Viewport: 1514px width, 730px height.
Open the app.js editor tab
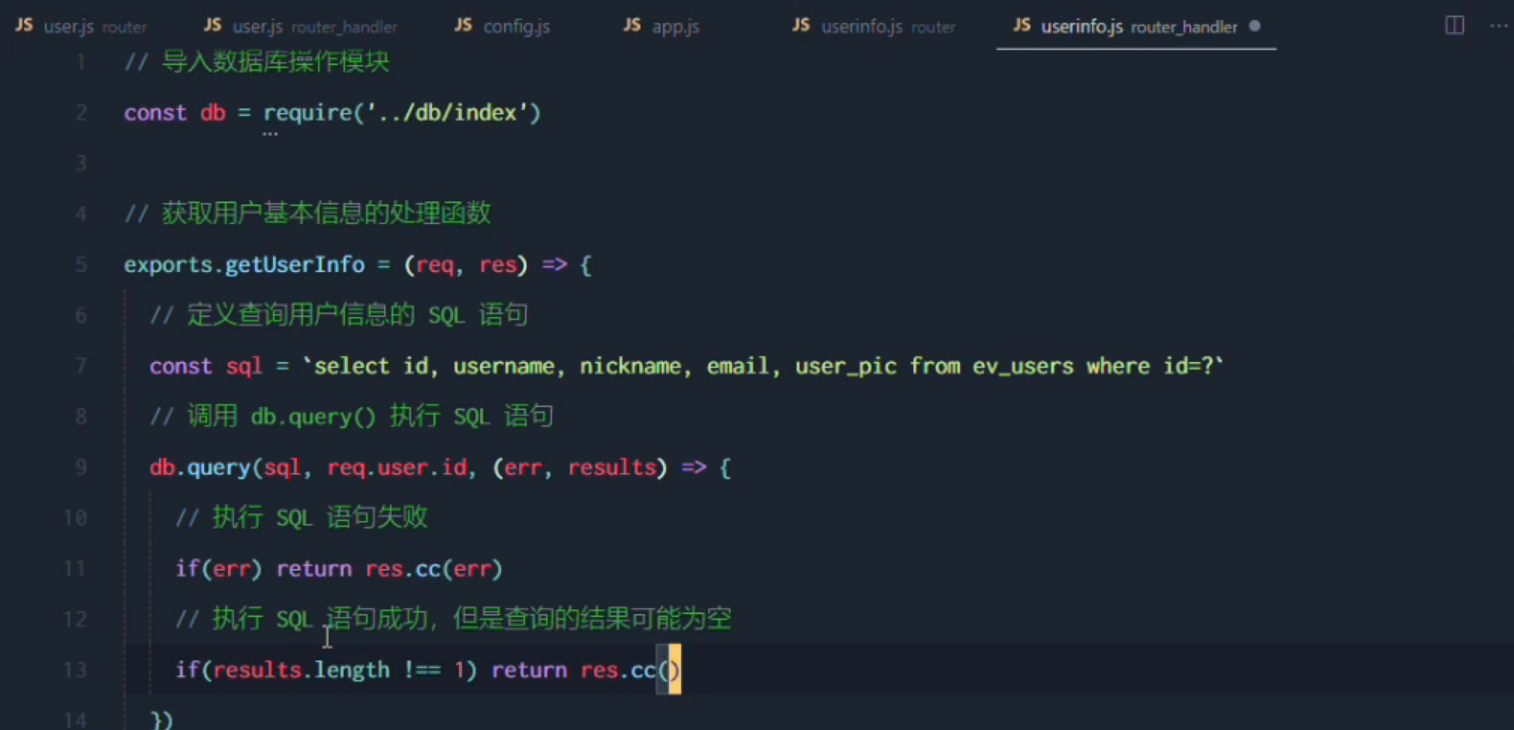pos(662,26)
